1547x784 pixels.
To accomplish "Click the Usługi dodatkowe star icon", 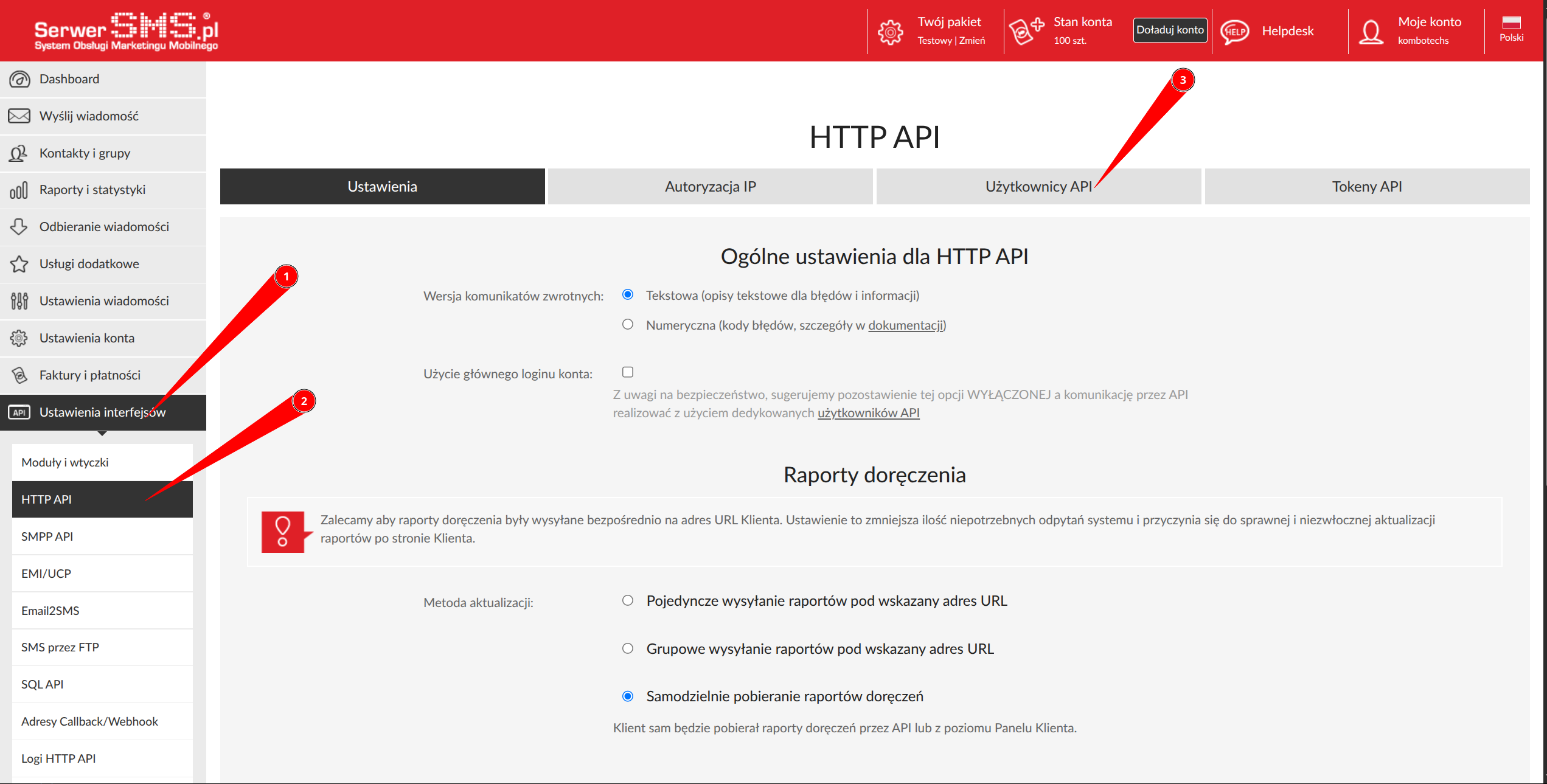I will pos(19,264).
